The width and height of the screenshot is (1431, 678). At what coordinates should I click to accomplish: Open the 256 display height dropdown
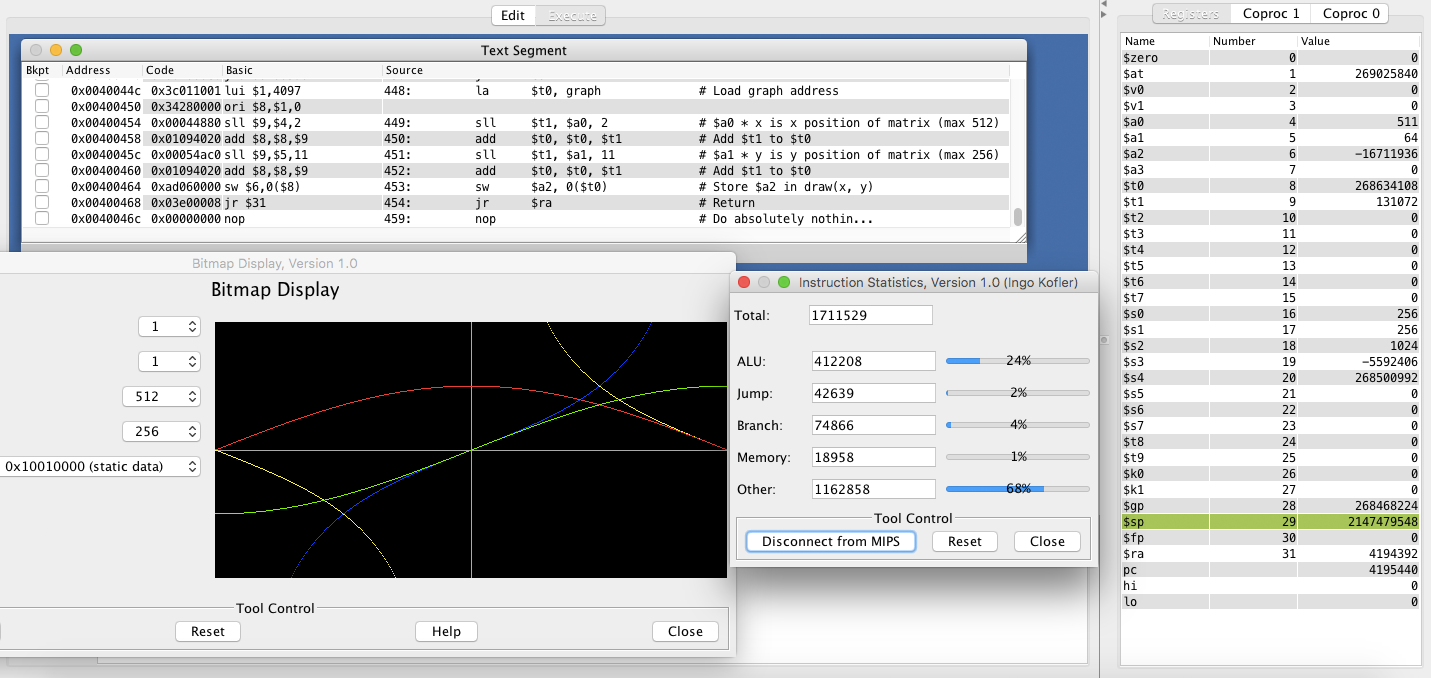click(x=161, y=431)
